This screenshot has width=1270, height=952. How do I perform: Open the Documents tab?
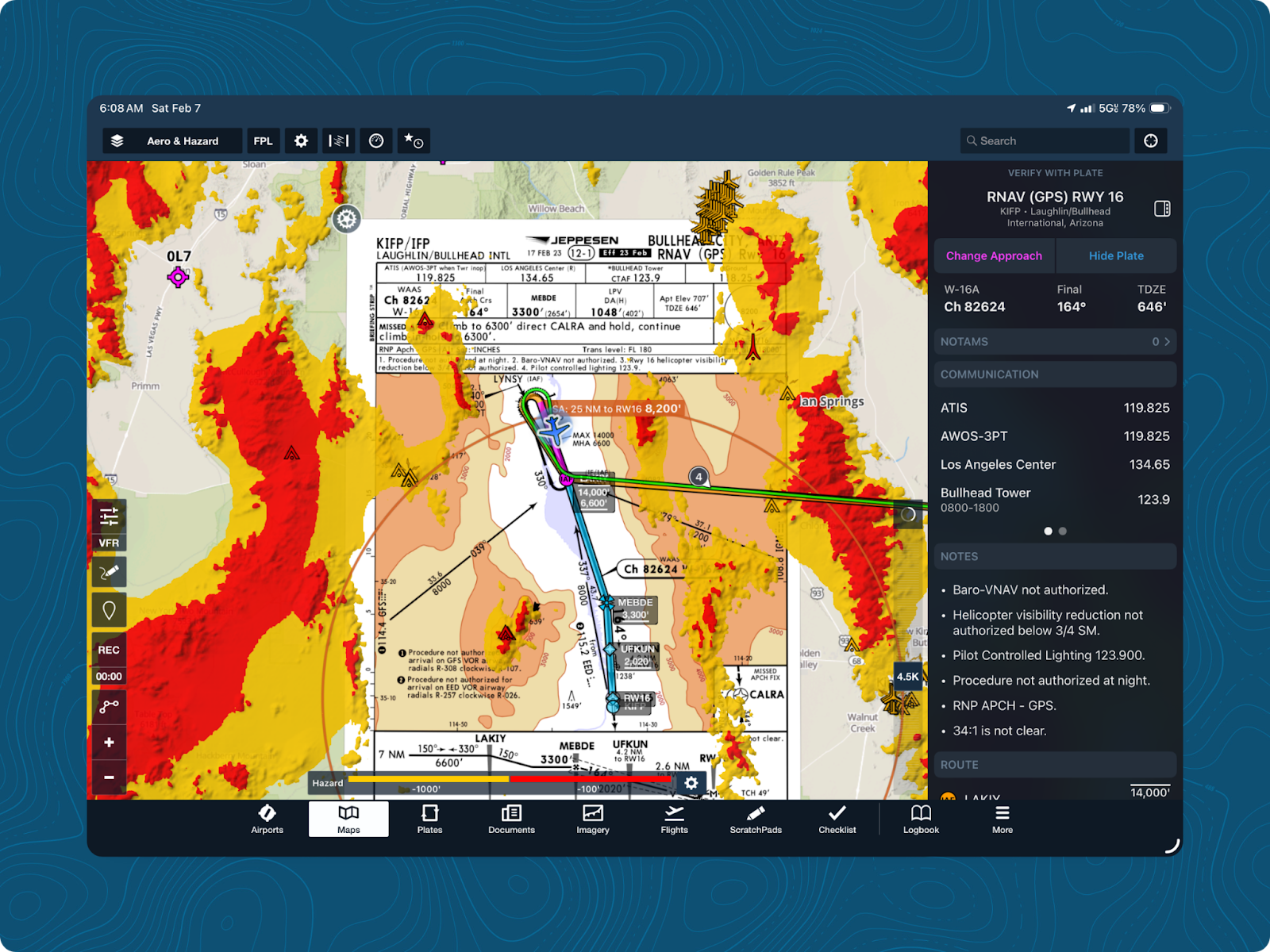pyautogui.click(x=511, y=820)
